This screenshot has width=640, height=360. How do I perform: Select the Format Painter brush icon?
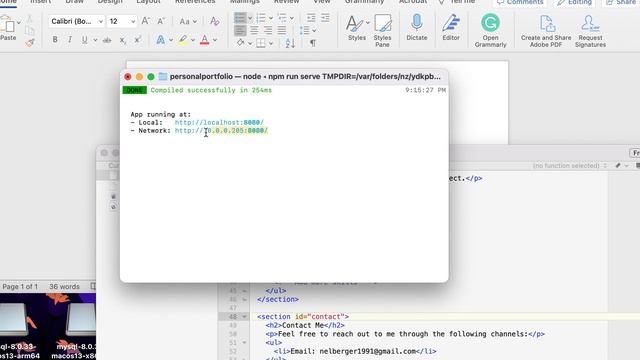[29, 42]
